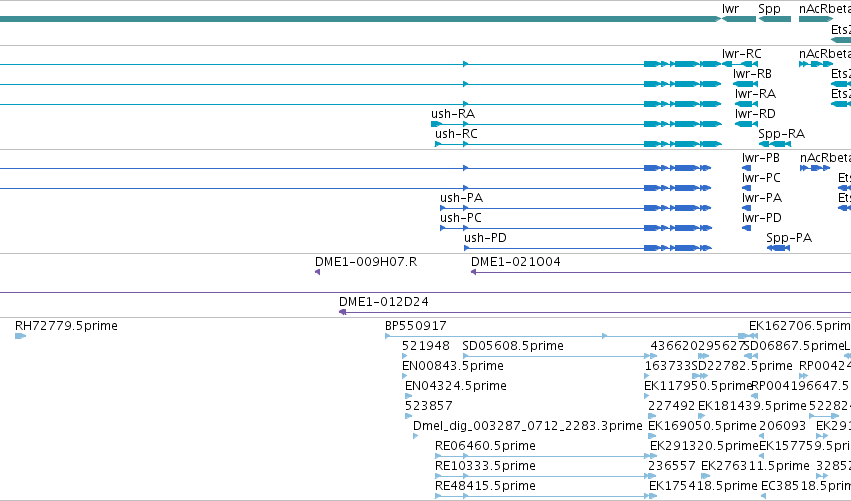Select the EK117950.5prime EST label
The image size is (851, 501).
point(698,386)
